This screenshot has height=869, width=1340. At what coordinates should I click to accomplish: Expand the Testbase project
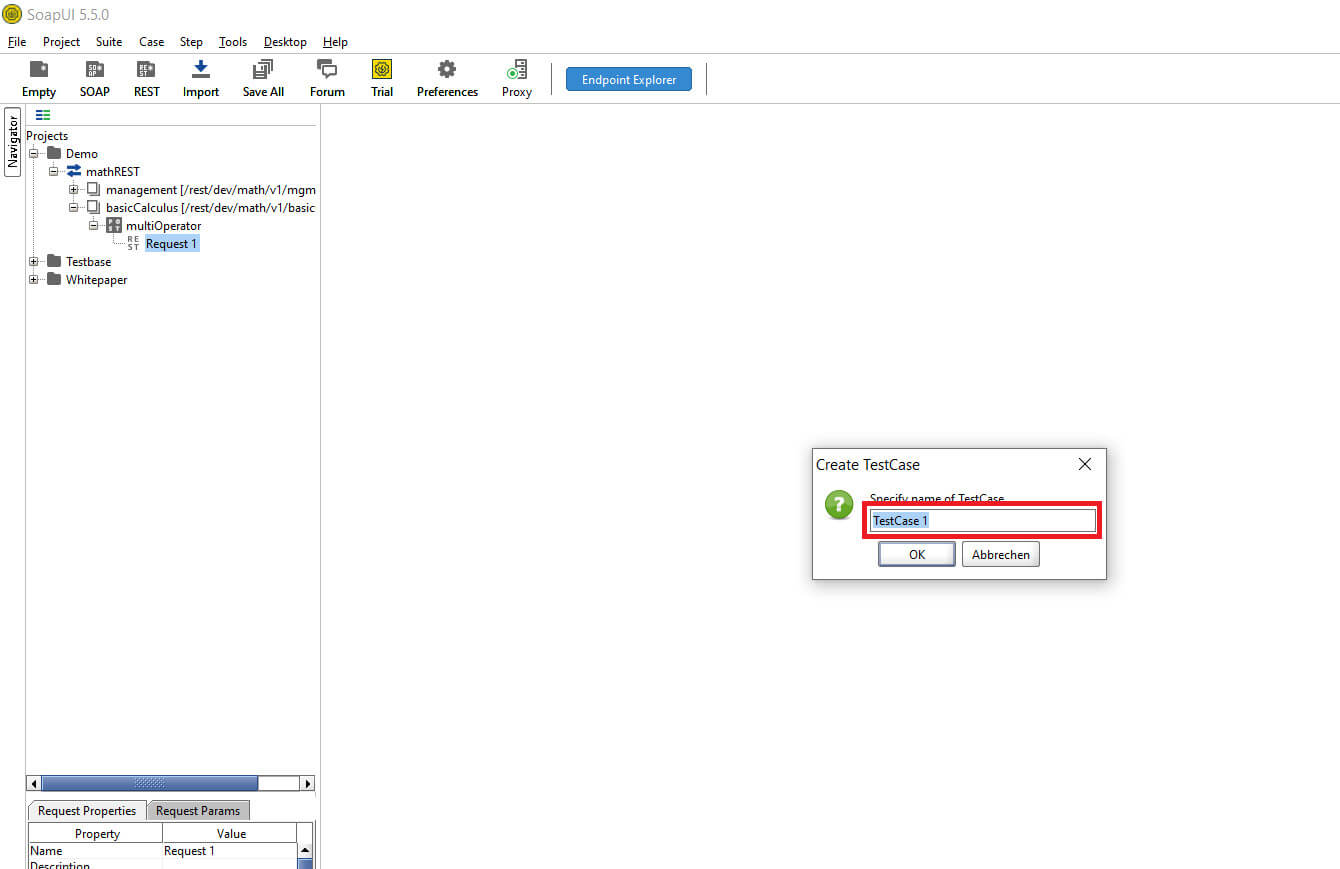[33, 261]
